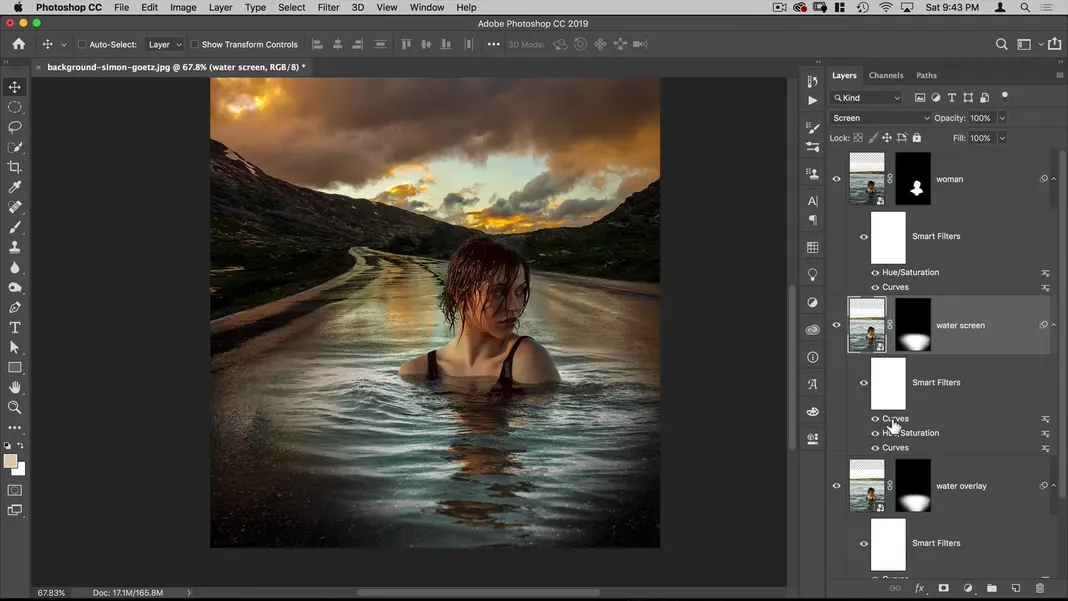Select the Path Selection tool
This screenshot has height=601, width=1068.
coord(14,348)
